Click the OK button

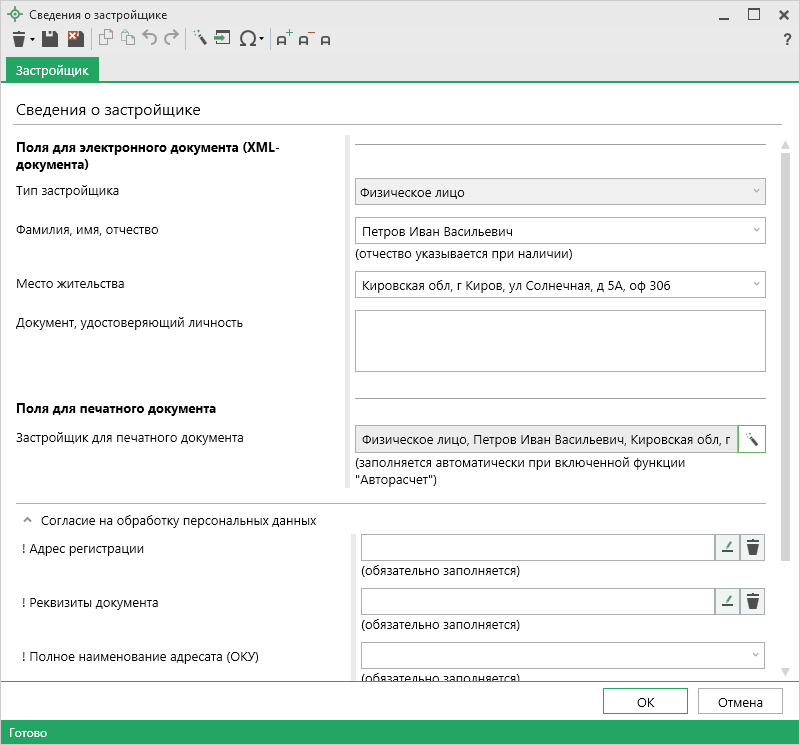point(645,702)
